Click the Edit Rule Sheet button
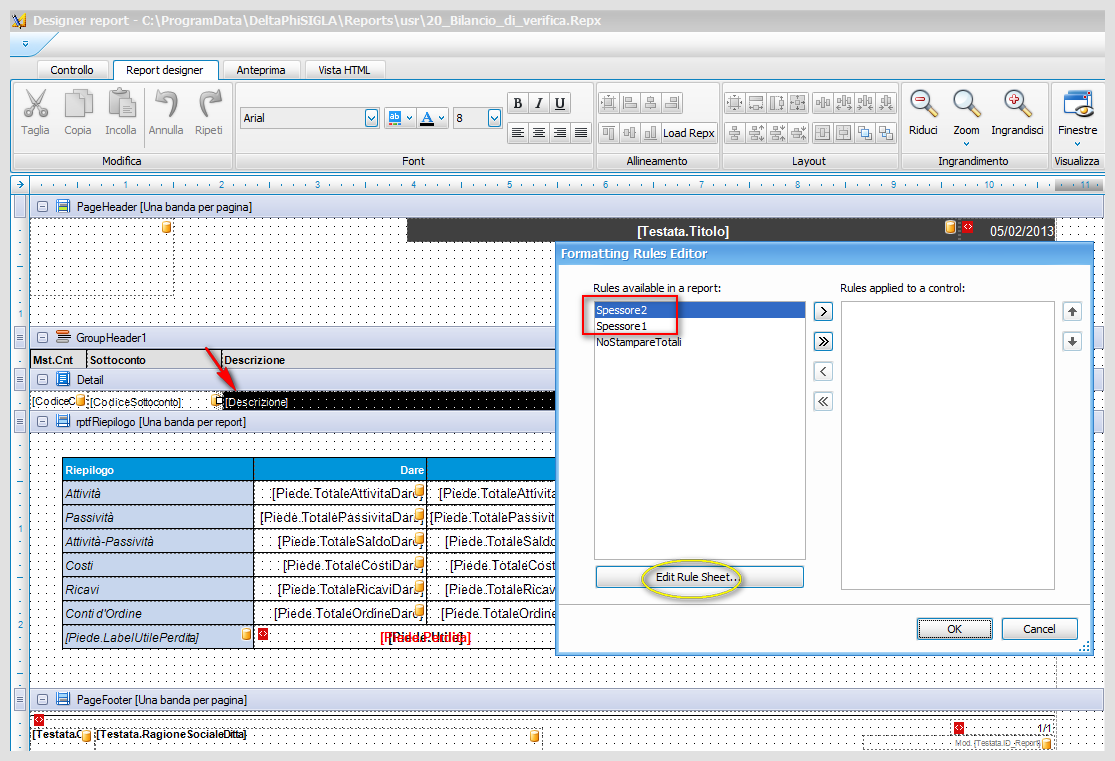Viewport: 1115px width, 761px height. [700, 577]
